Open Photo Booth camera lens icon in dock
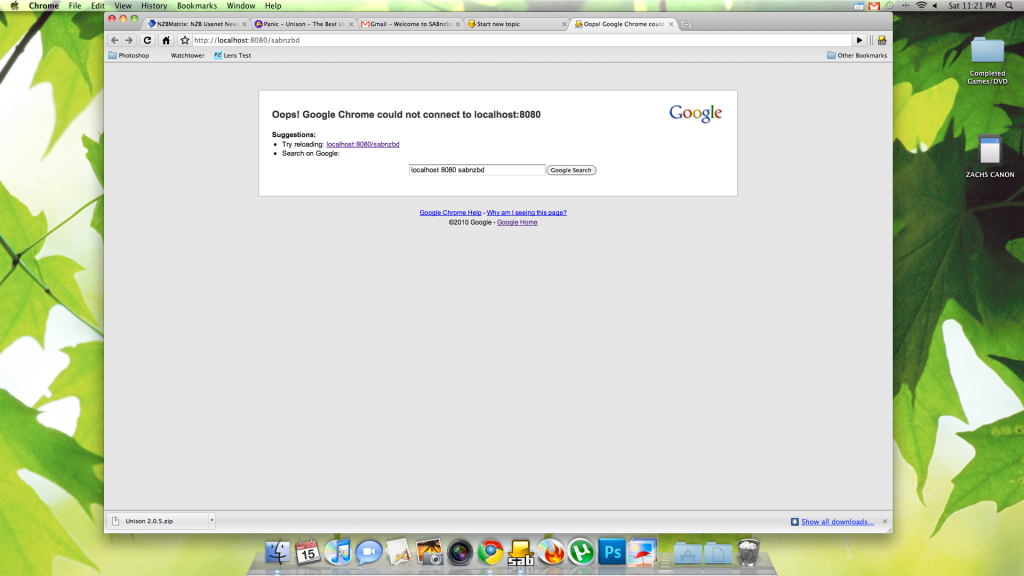Viewport: 1024px width, 576px height. 460,552
